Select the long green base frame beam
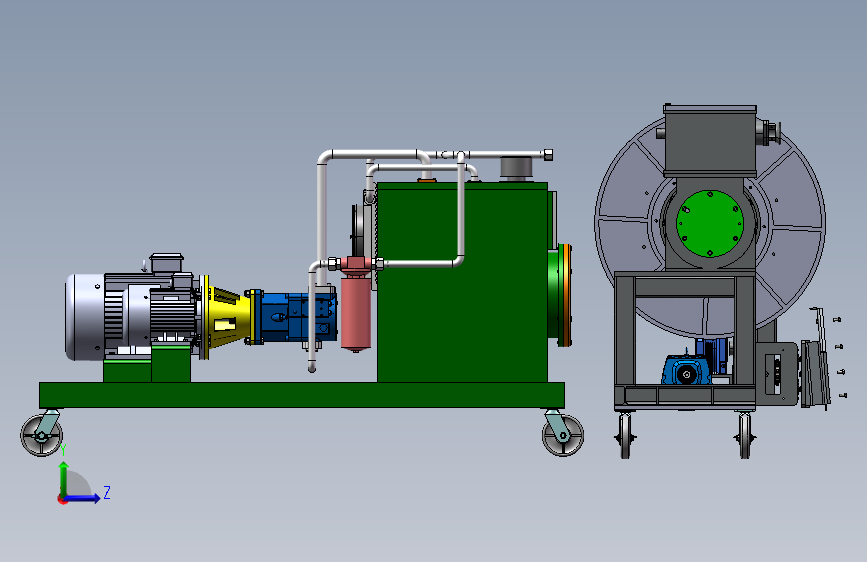Image resolution: width=867 pixels, height=562 pixels. pyautogui.click(x=302, y=395)
